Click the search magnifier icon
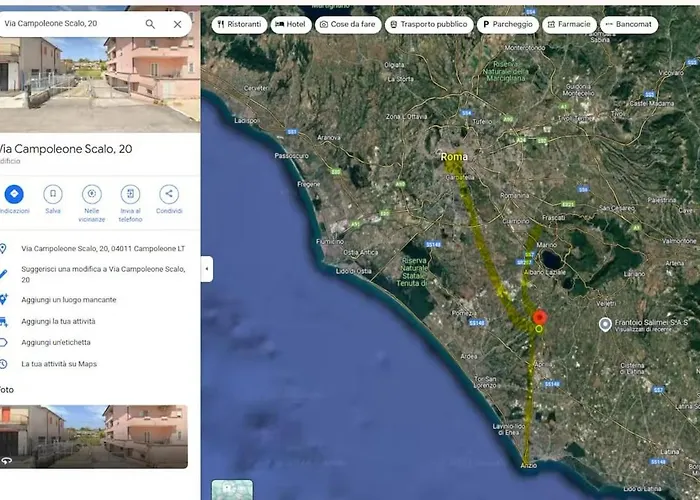The image size is (700, 500). (150, 24)
